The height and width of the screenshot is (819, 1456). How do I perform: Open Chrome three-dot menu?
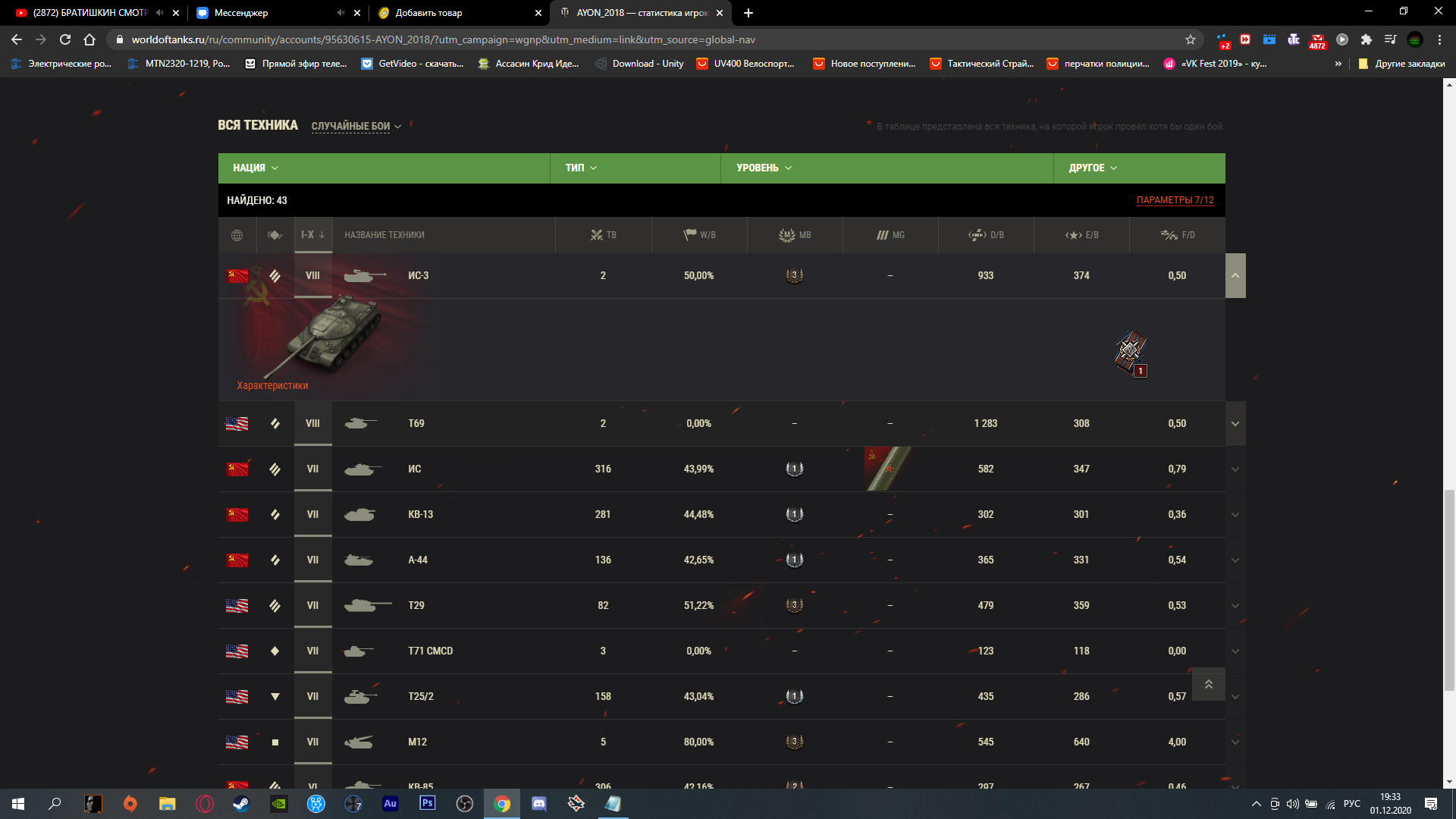pos(1439,39)
